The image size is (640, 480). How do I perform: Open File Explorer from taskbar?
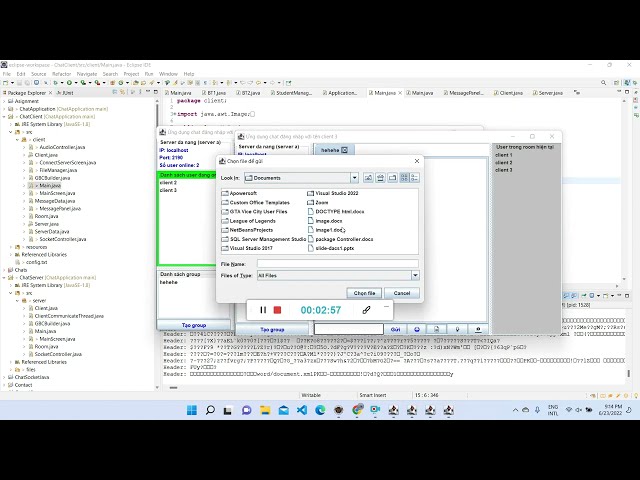coord(265,410)
